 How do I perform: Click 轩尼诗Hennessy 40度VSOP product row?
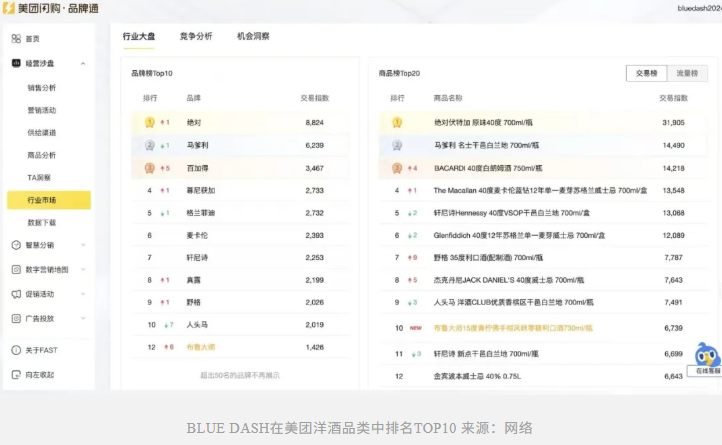click(x=543, y=213)
